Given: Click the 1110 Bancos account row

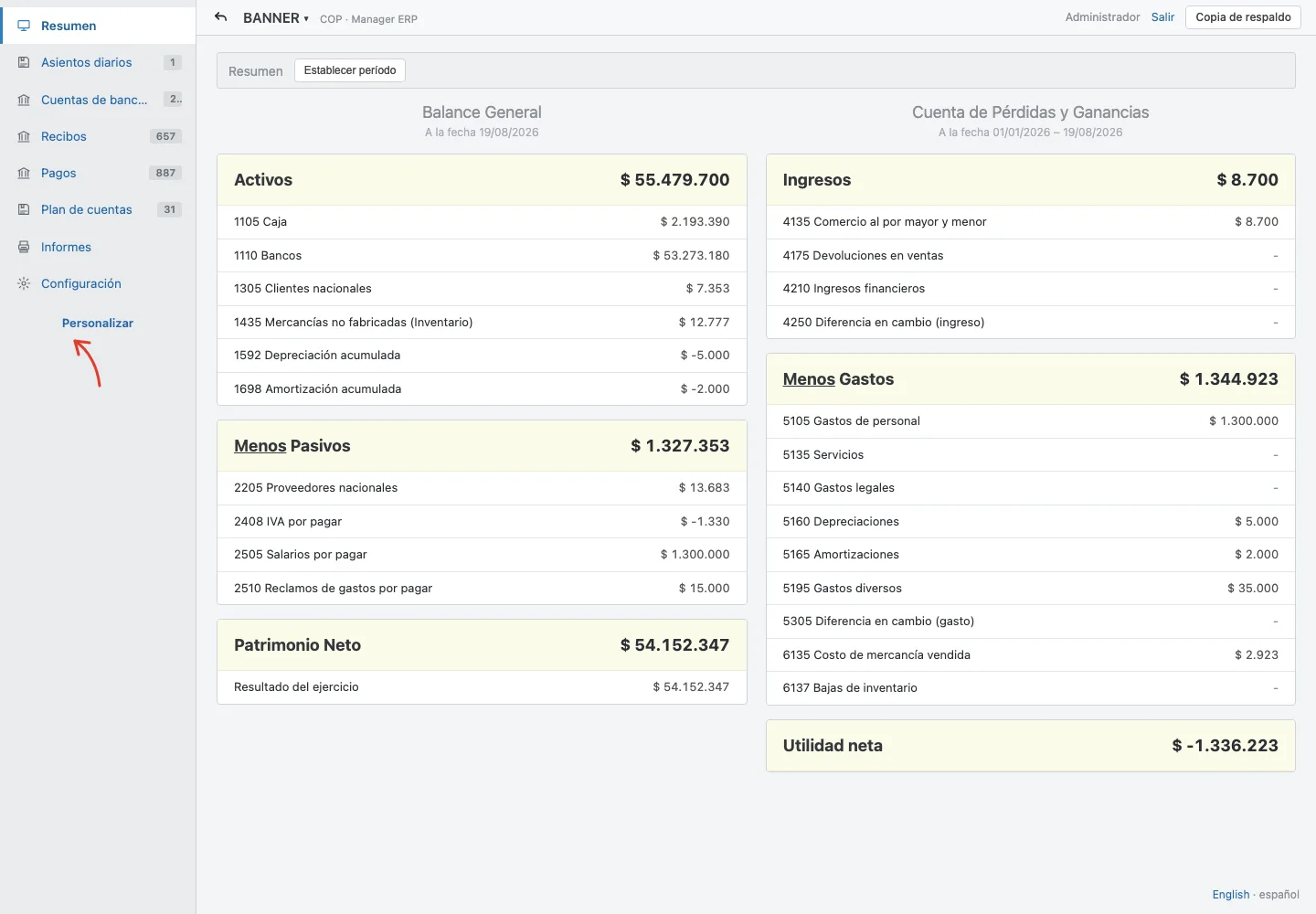Looking at the screenshot, I should [x=482, y=256].
